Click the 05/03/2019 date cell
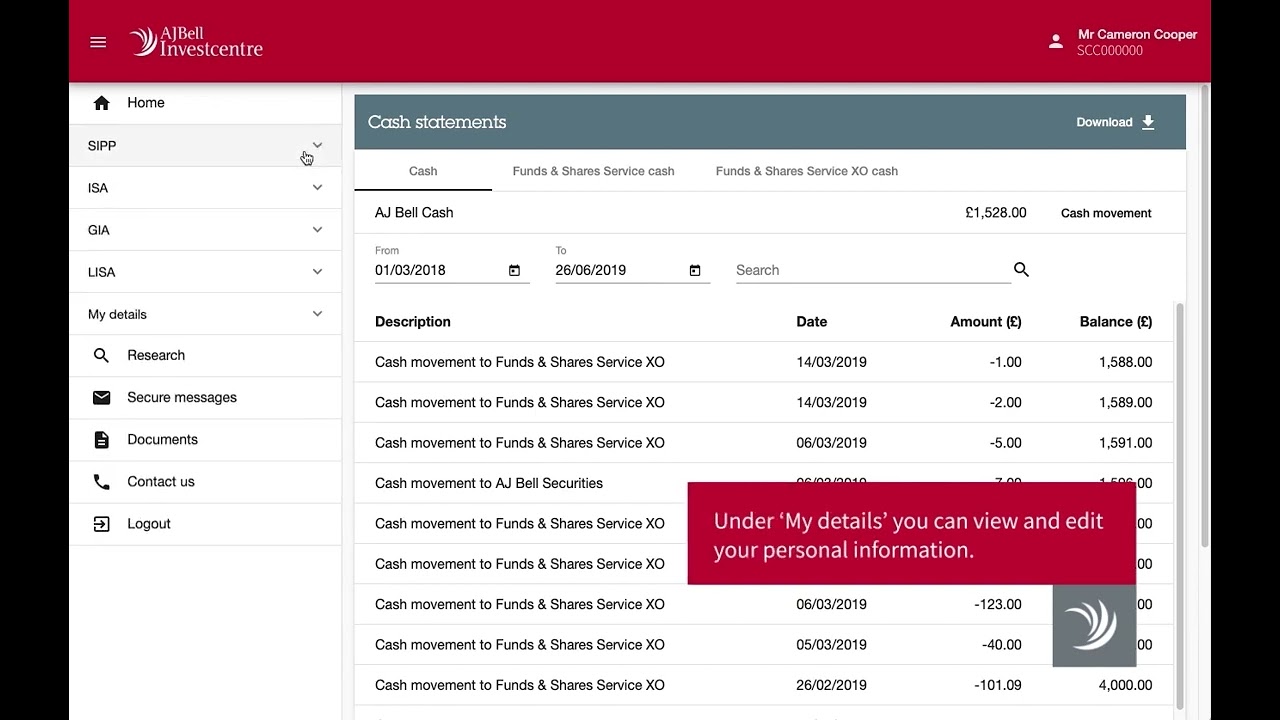The height and width of the screenshot is (720, 1280). (x=831, y=644)
